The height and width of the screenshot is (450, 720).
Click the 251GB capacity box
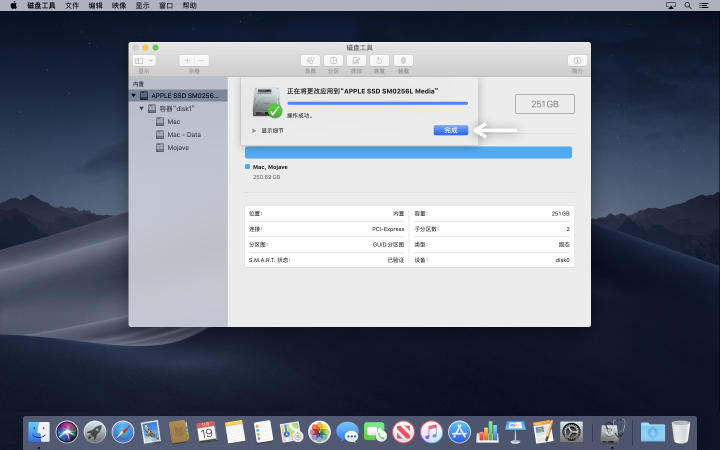pyautogui.click(x=545, y=104)
